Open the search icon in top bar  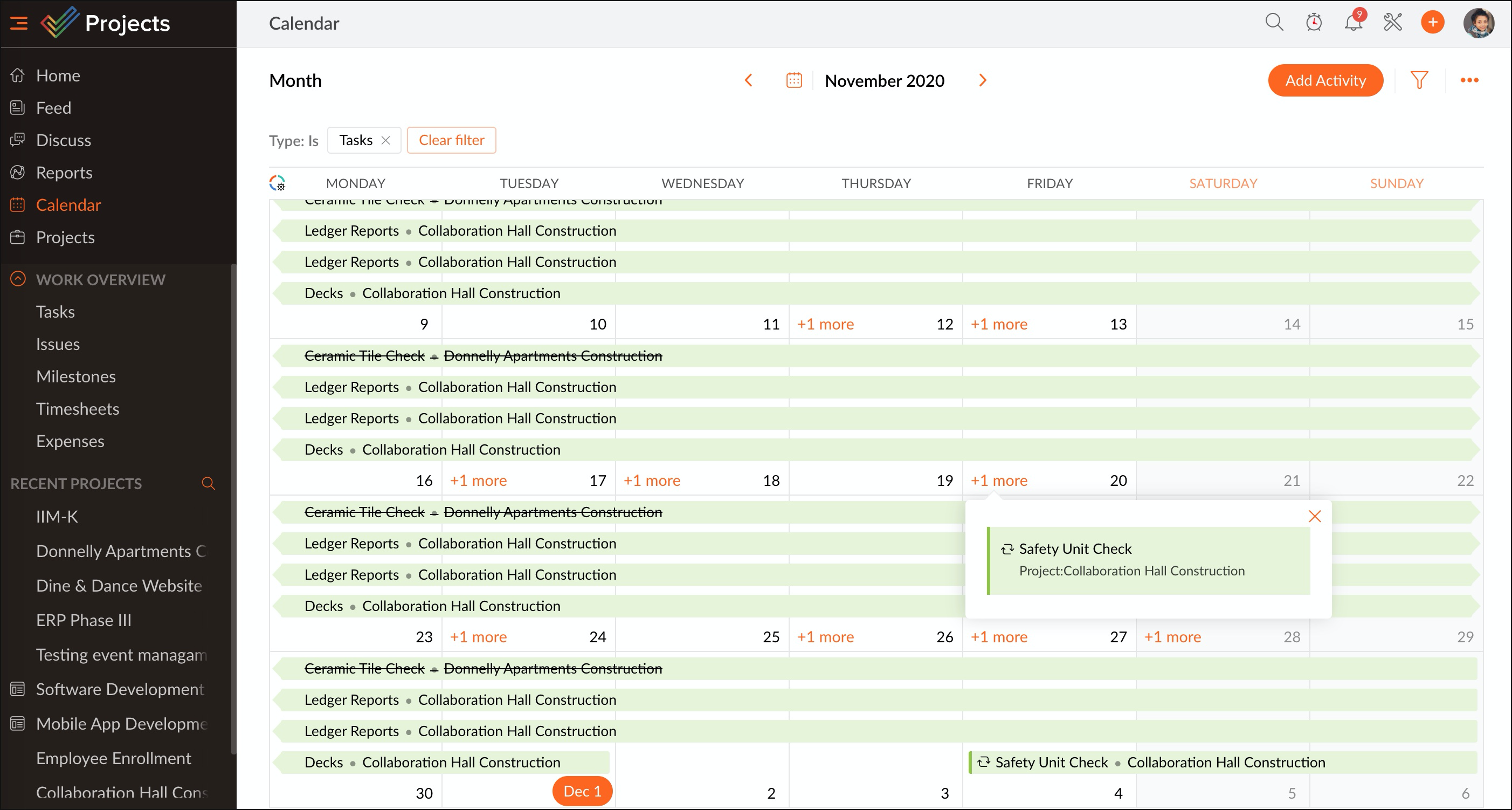(1274, 22)
